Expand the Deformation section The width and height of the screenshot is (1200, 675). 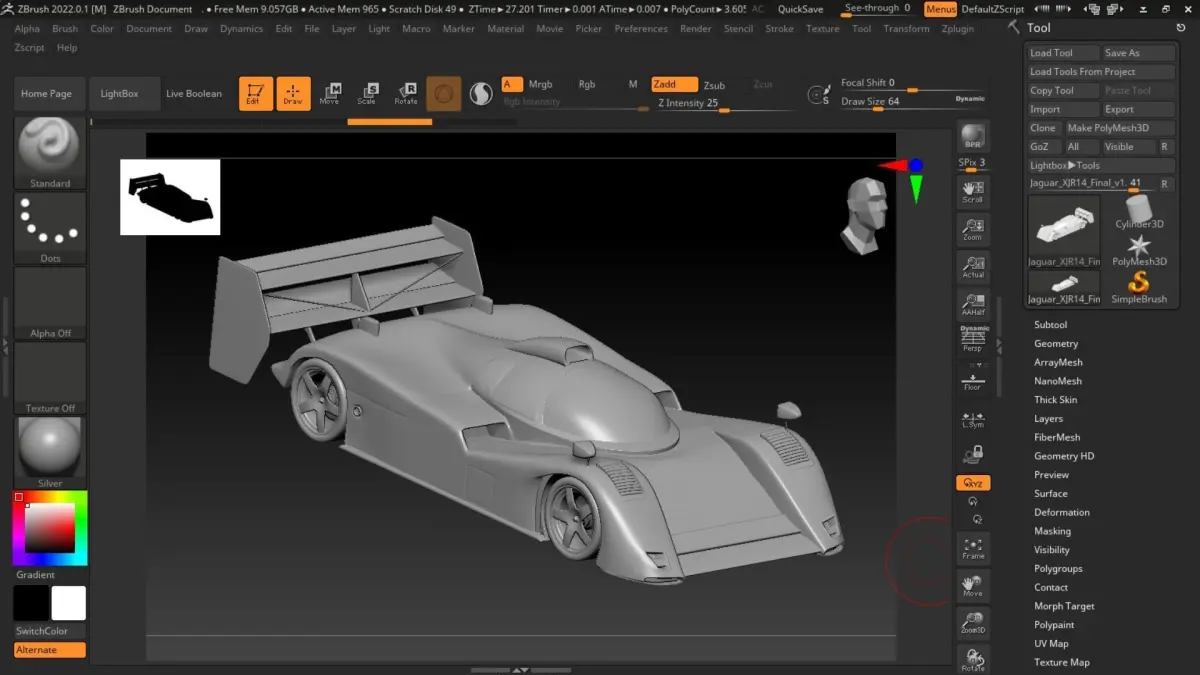(1061, 512)
